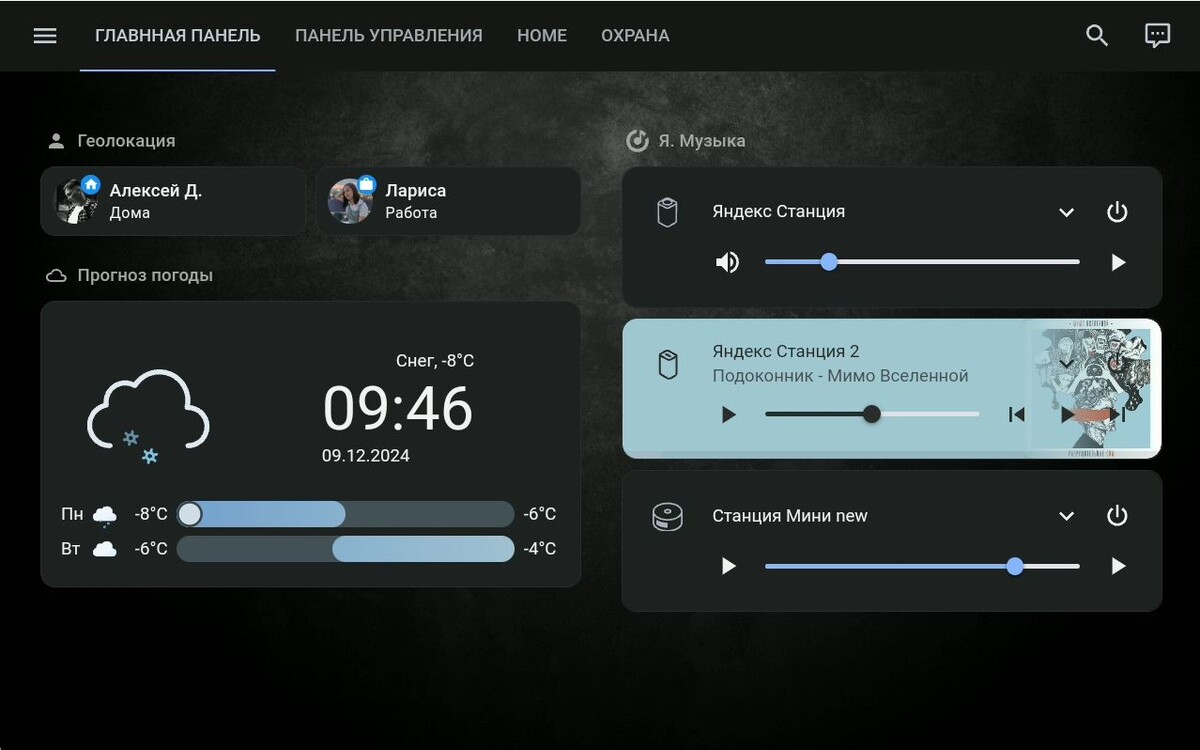Click the Яндекс Станция 2 speaker icon
Screen dimensions: 1200x750
point(667,364)
